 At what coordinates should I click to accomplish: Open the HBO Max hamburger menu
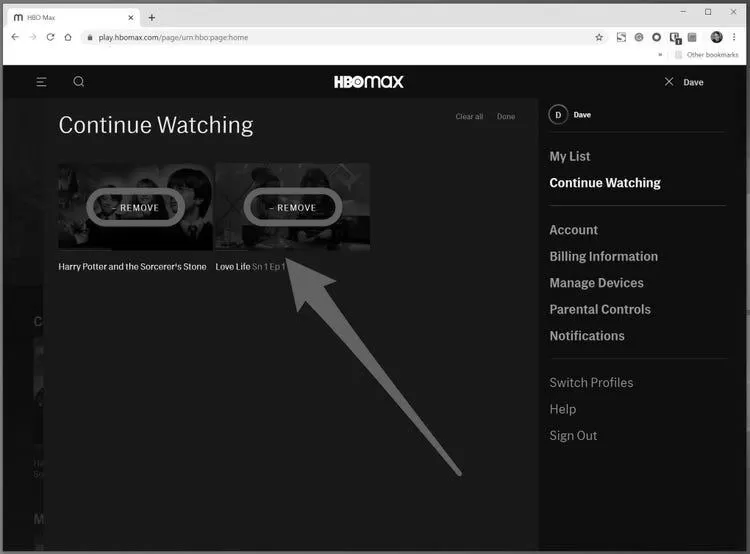42,82
